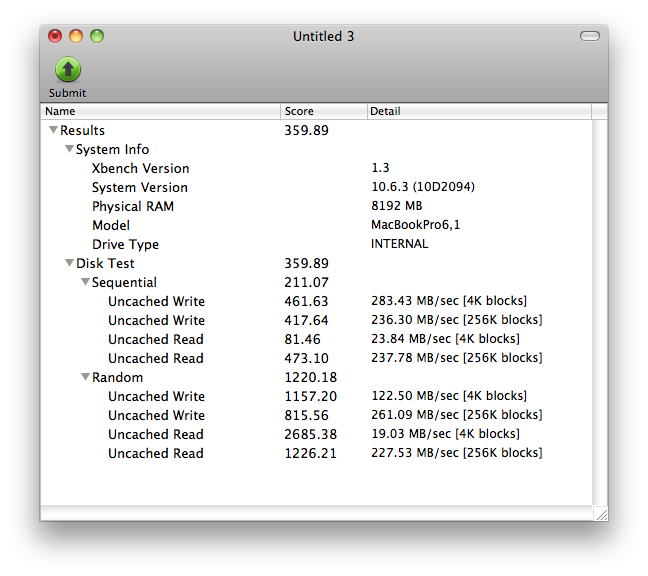Click detail 122.50 MB/sec [4K blocks]
The height and width of the screenshot is (576, 648).
[449, 396]
